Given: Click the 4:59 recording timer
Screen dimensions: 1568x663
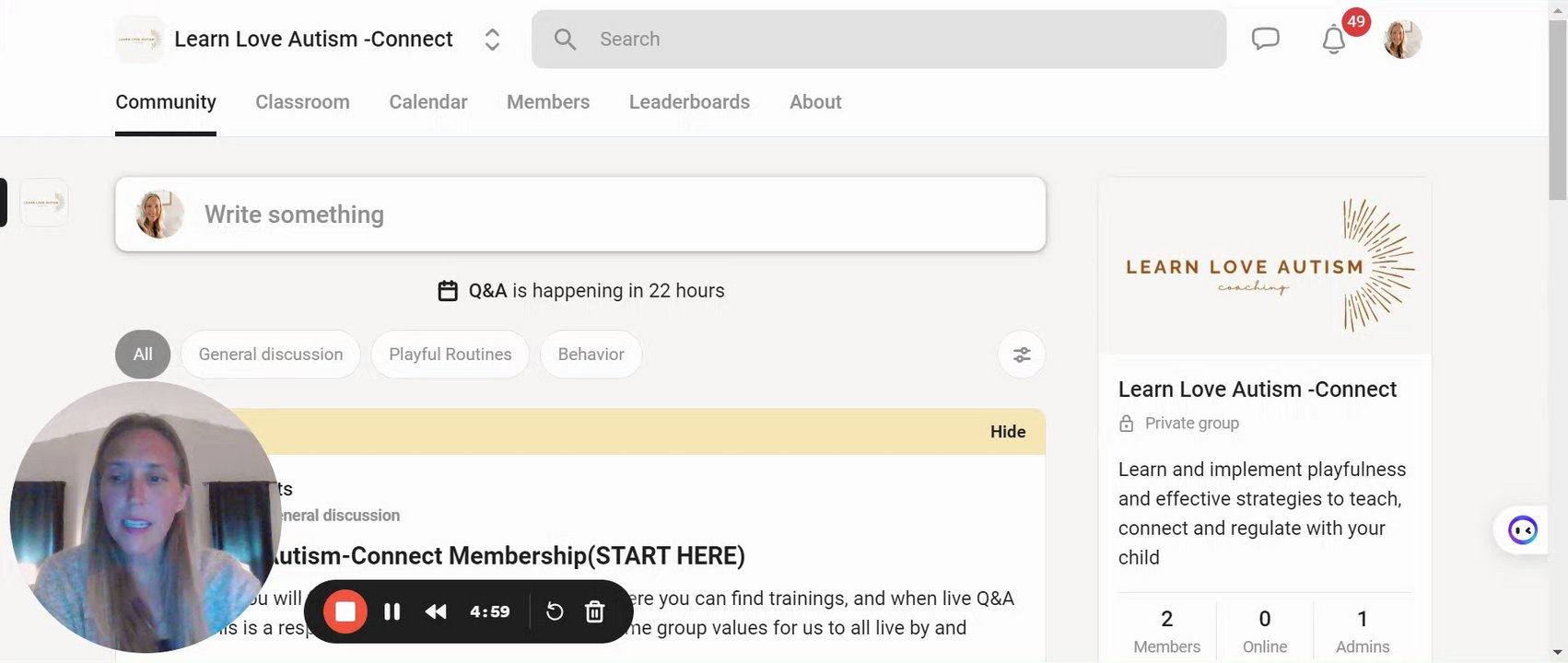Looking at the screenshot, I should 490,611.
